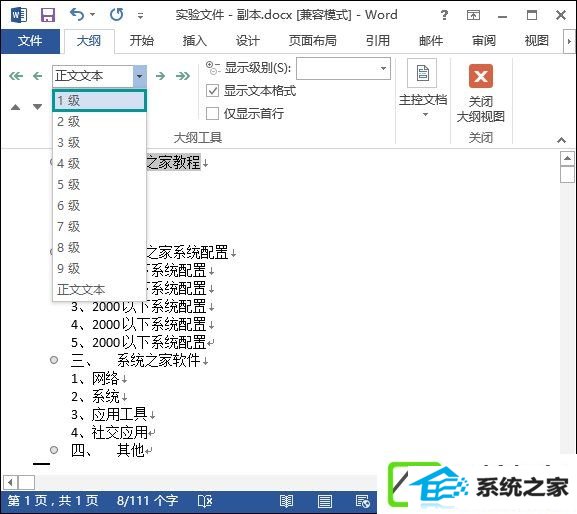Select 1 级 from outline level list
The height and width of the screenshot is (514, 577).
tap(99, 100)
